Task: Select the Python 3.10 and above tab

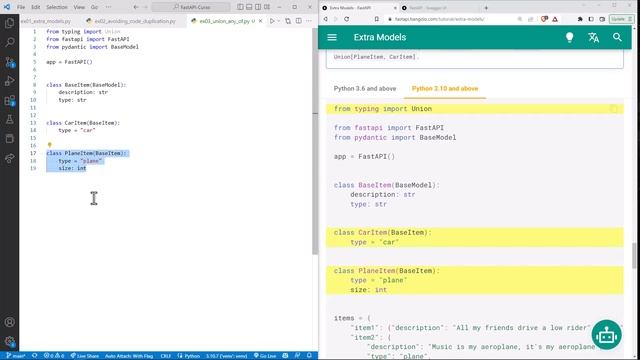Action: tap(445, 89)
